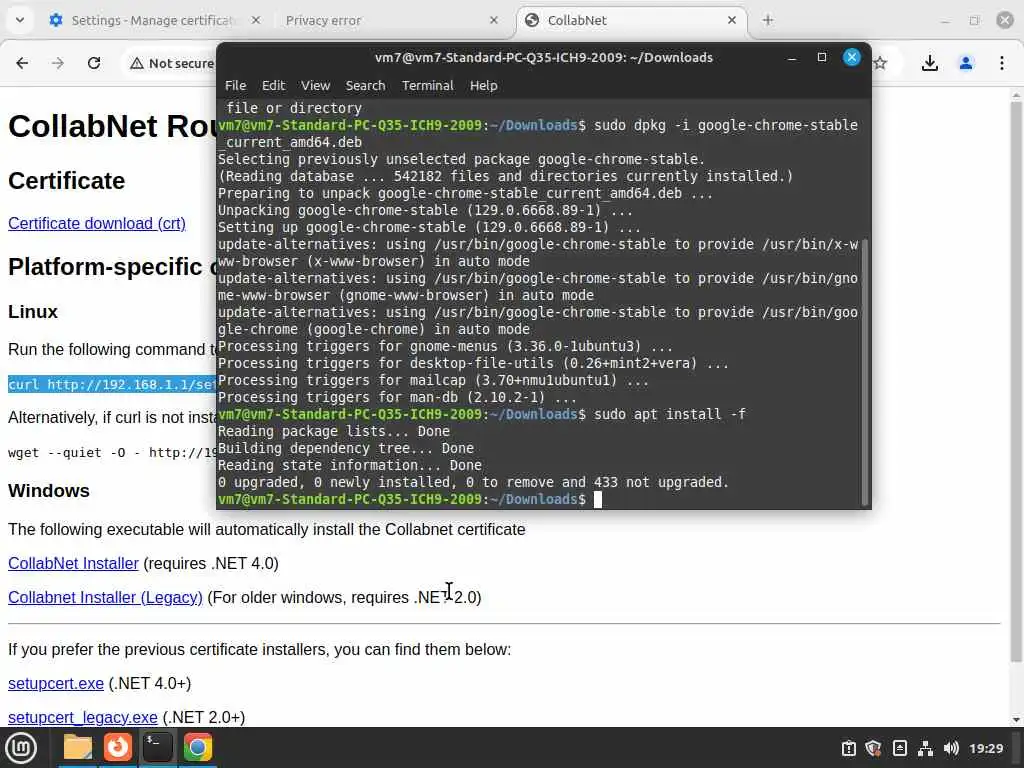Close the Privacy error tab
This screenshot has height=768, width=1024.
click(x=494, y=20)
